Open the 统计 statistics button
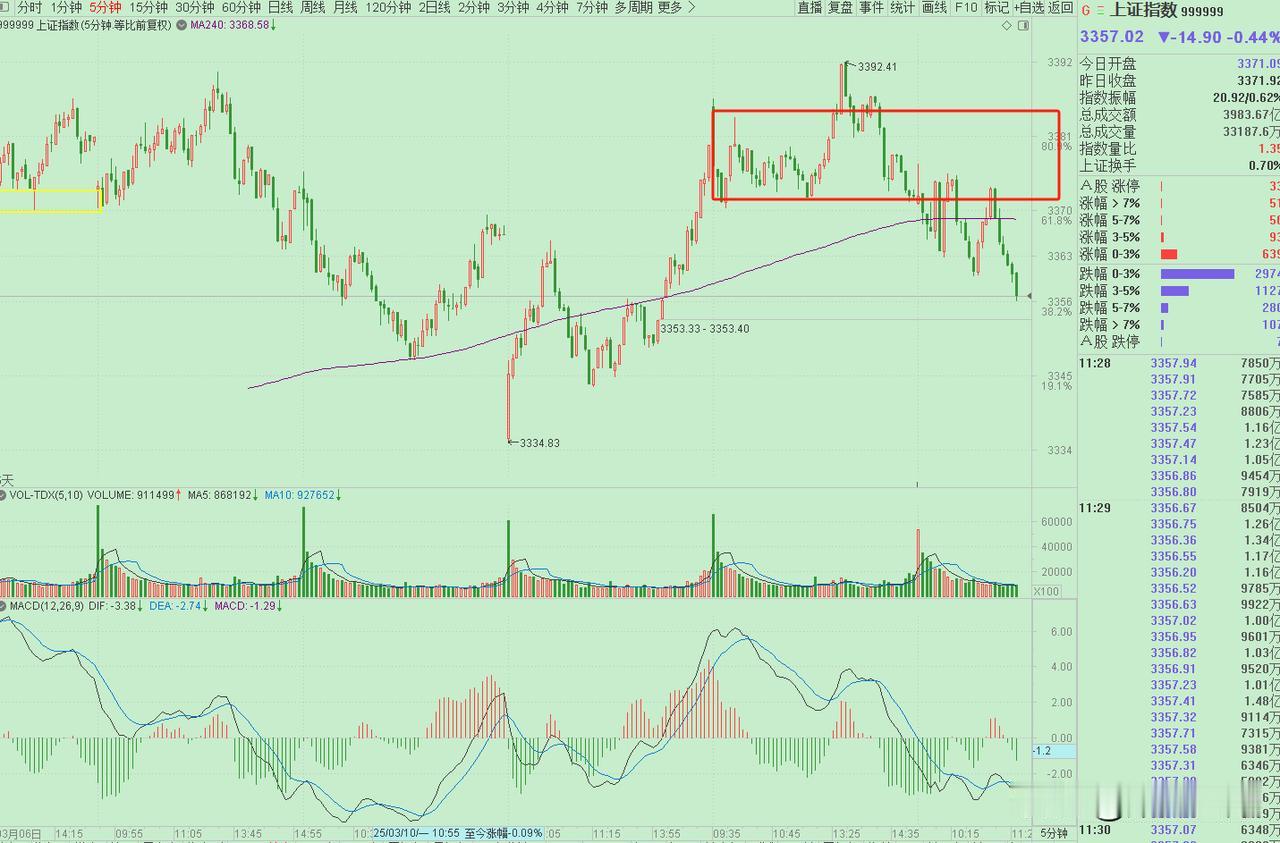The width and height of the screenshot is (1280, 843). 902,8
